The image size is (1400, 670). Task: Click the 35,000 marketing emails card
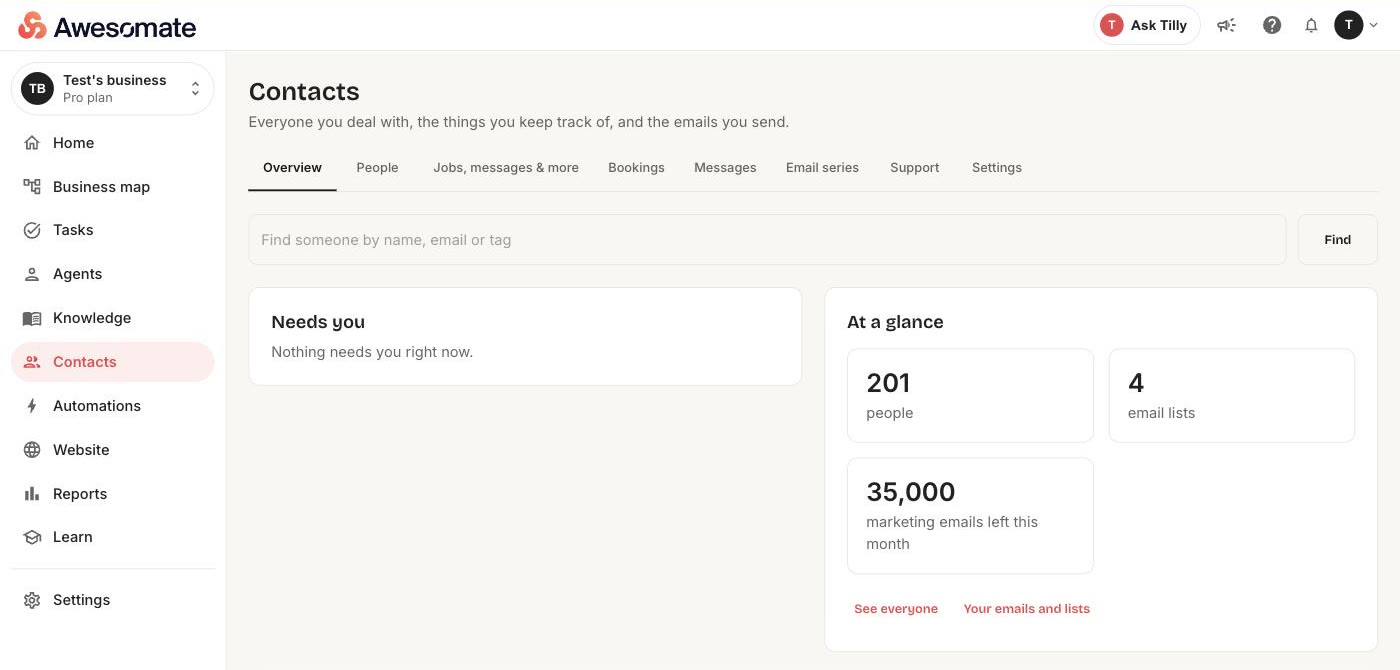click(x=970, y=516)
